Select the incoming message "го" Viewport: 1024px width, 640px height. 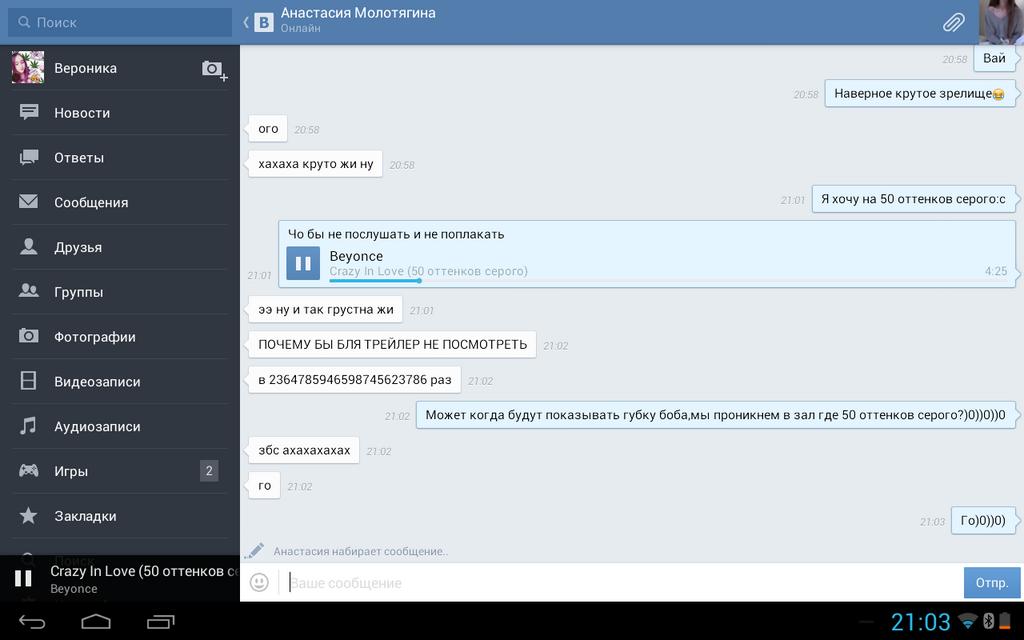click(x=264, y=485)
